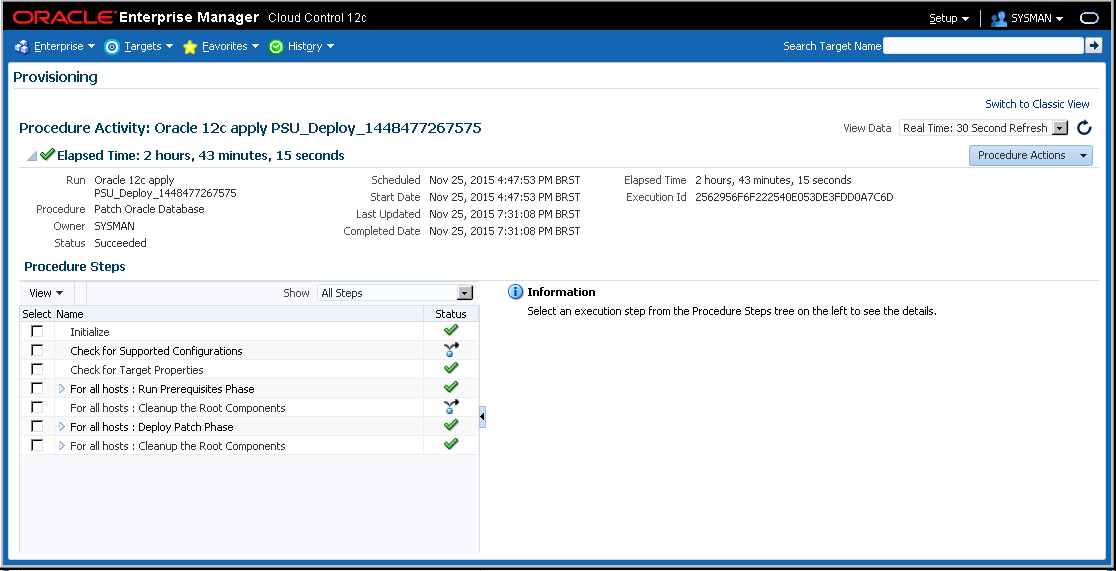This screenshot has height=571, width=1116.
Task: Click the Check for Supported Configurations skipped icon
Action: pos(451,350)
